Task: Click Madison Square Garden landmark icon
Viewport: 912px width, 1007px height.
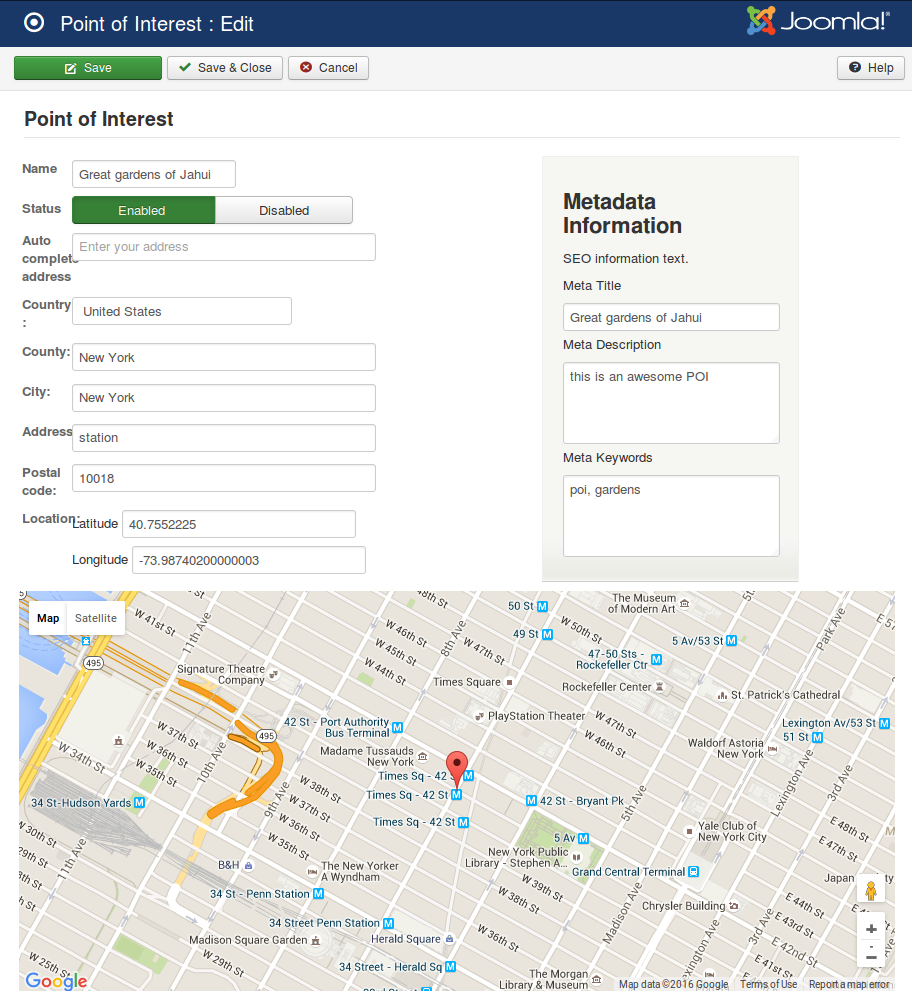Action: (315, 940)
